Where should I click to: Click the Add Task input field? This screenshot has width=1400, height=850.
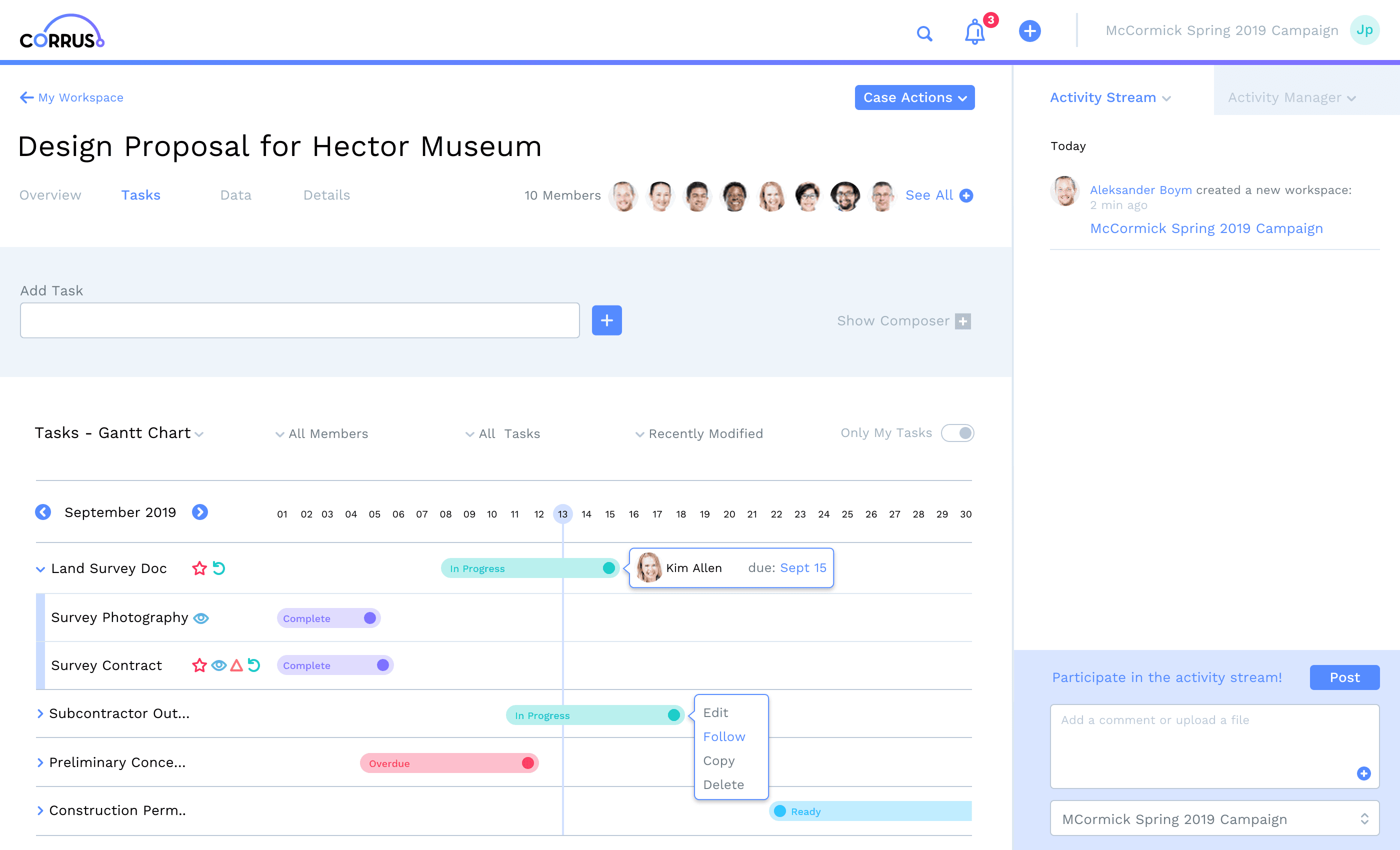(x=299, y=320)
